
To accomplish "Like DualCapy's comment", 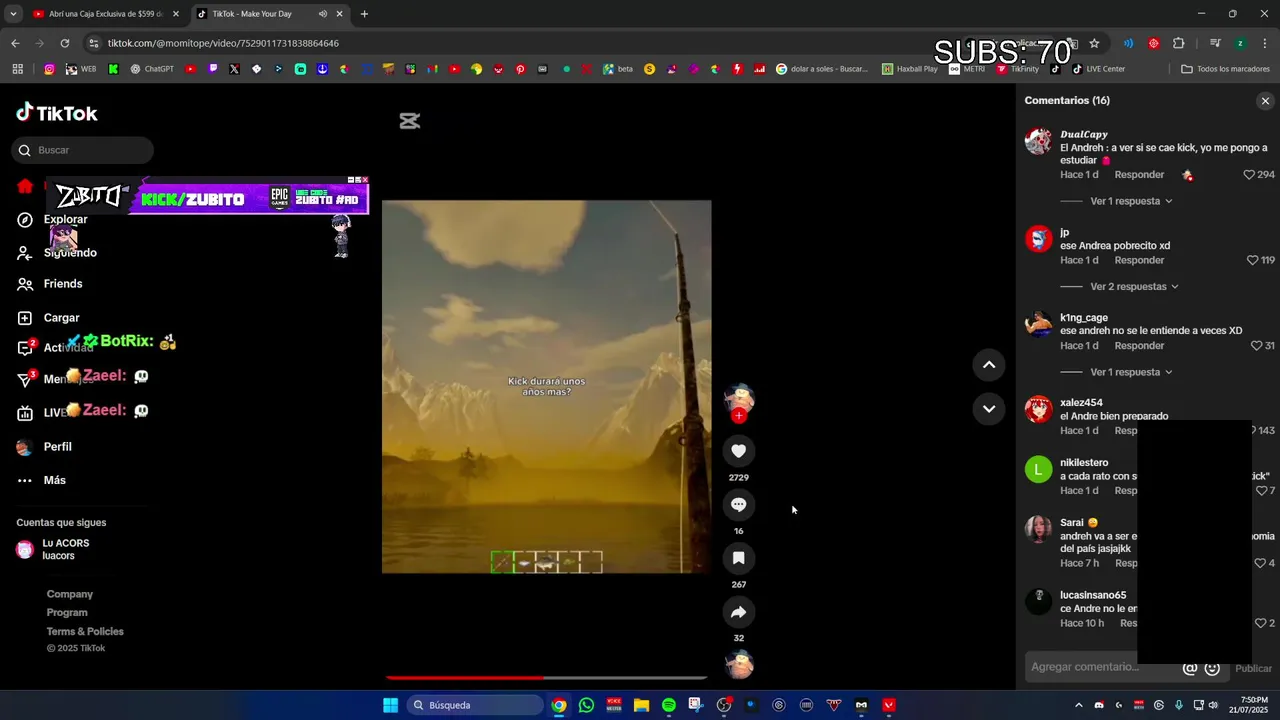I will point(1249,175).
